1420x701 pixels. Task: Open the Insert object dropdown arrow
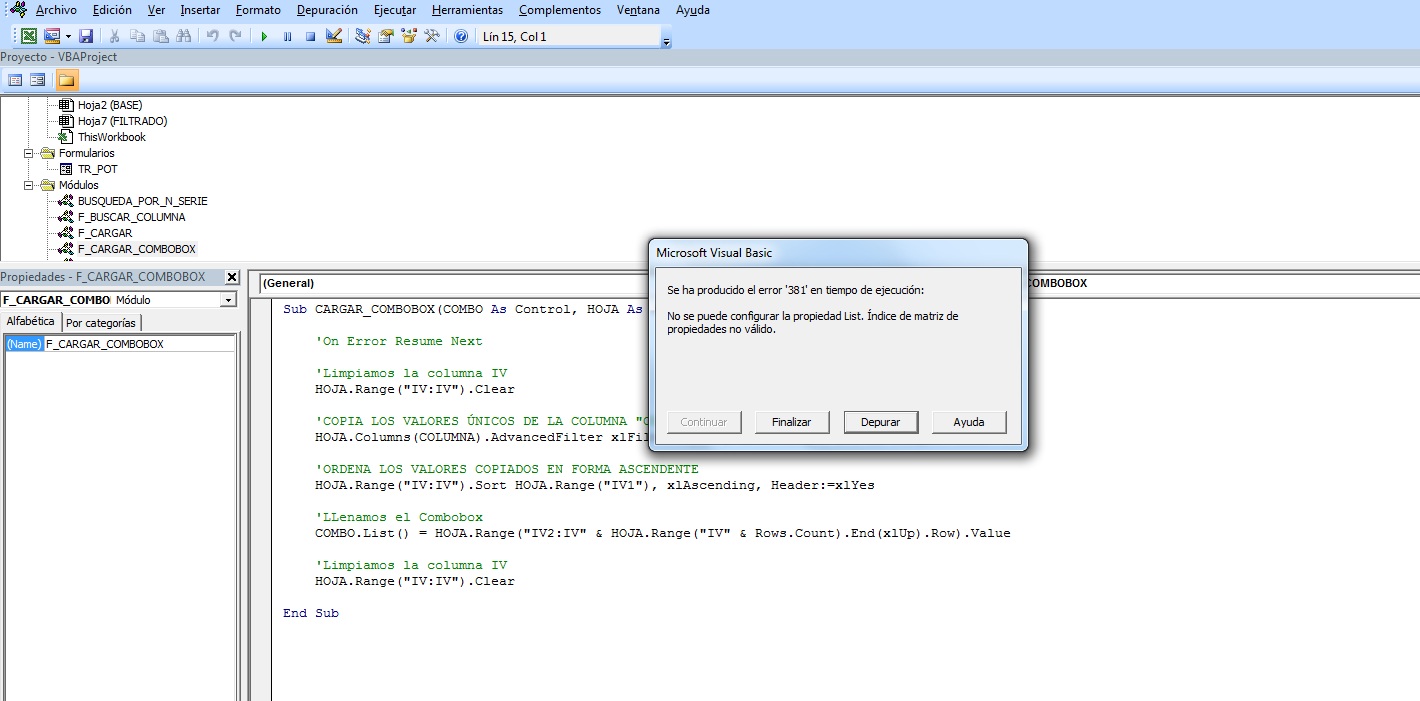click(67, 36)
